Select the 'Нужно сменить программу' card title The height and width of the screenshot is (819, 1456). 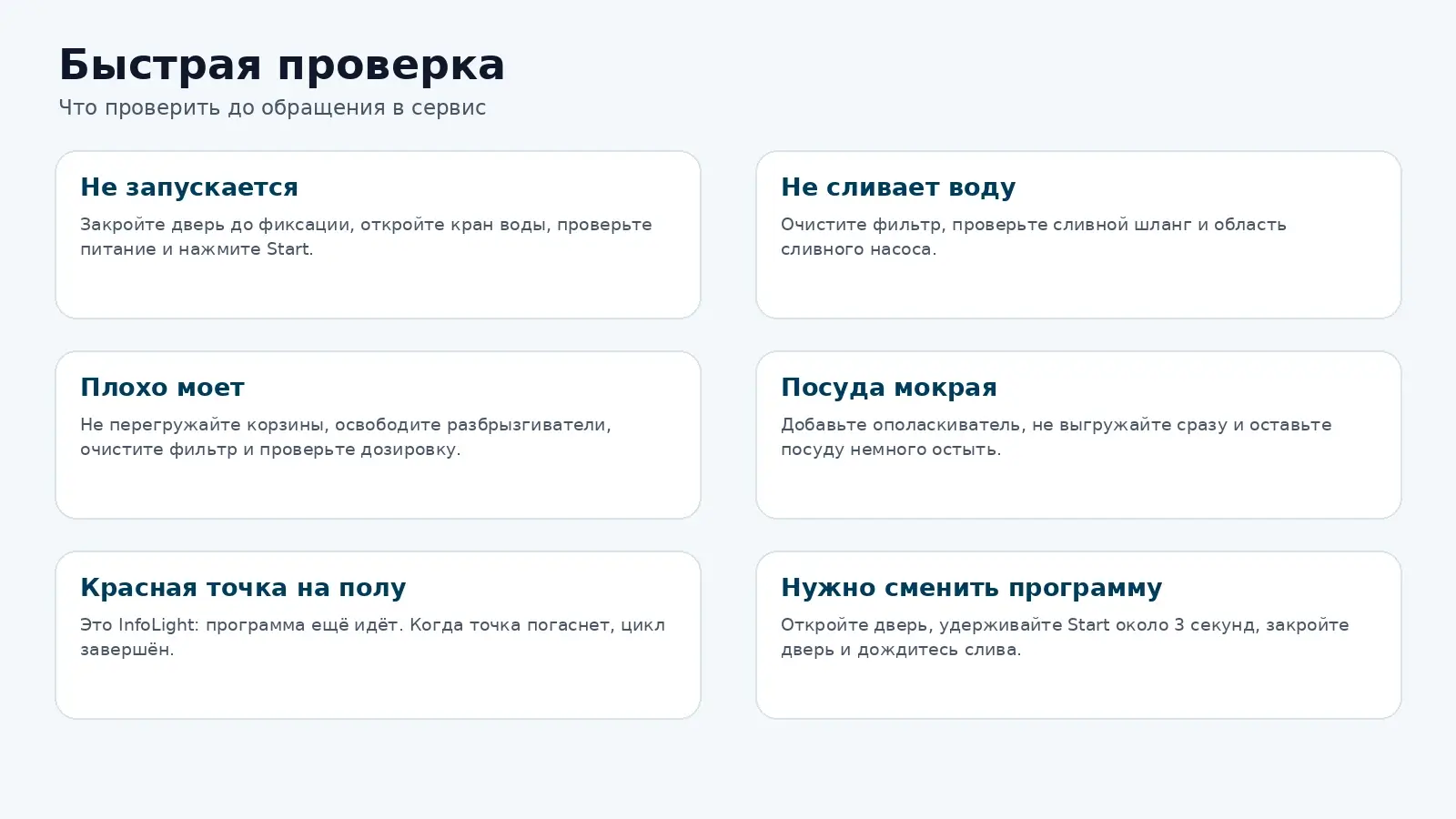coord(972,588)
